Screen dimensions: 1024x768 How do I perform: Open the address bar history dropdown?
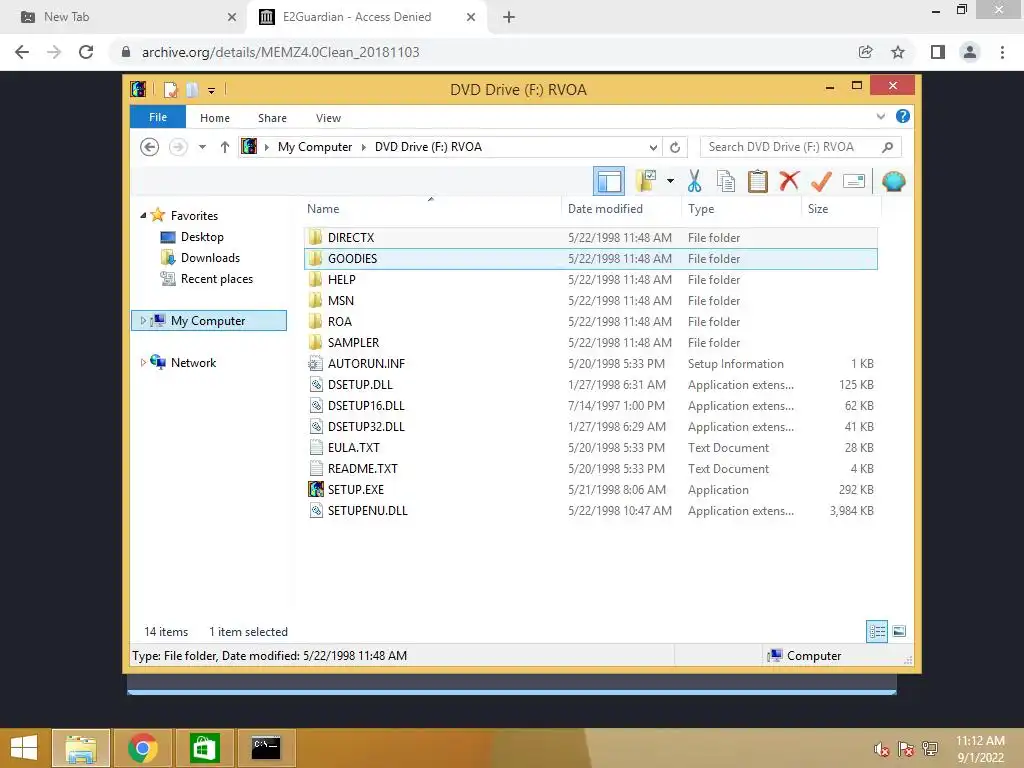tap(653, 148)
